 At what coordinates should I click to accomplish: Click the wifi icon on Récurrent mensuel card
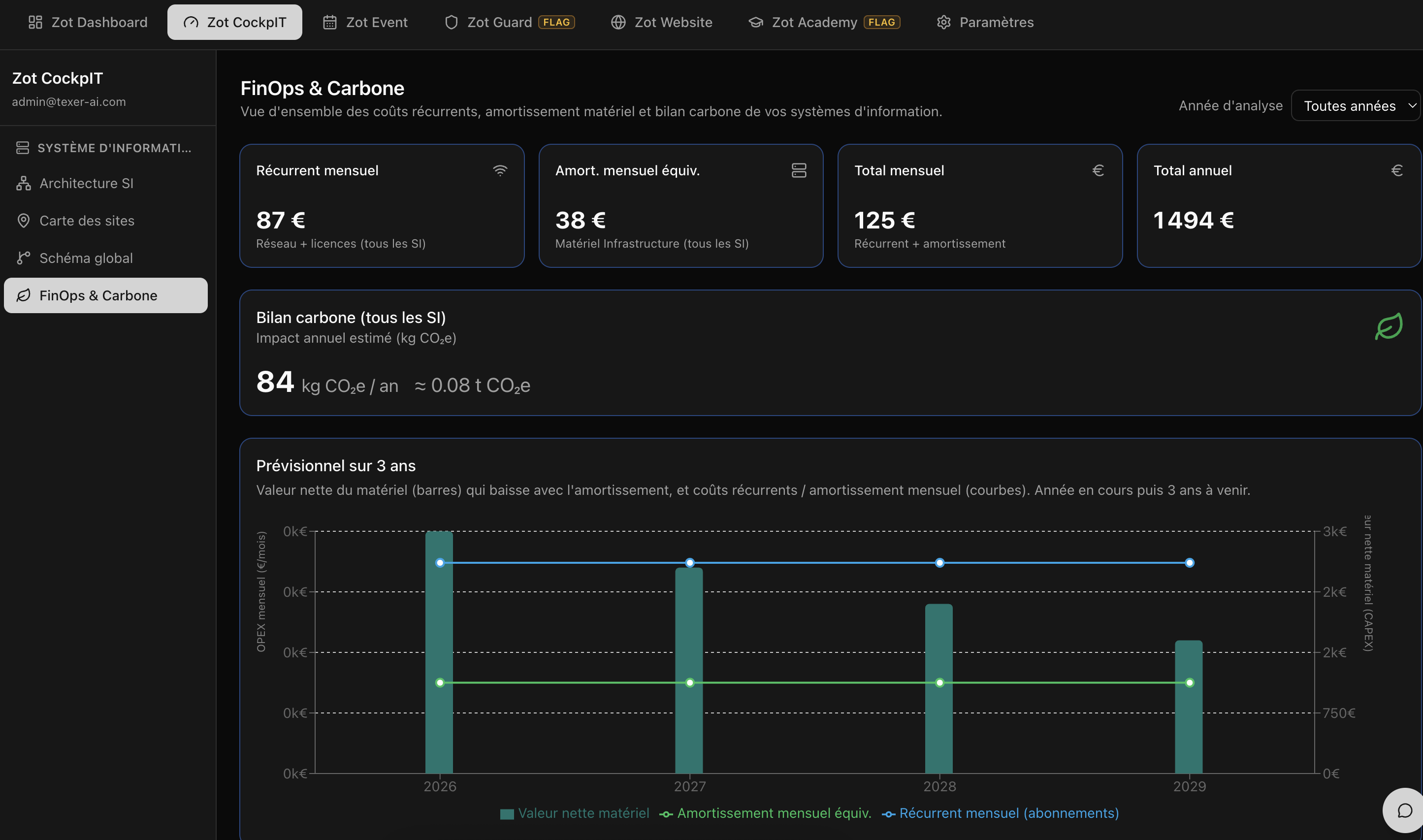point(500,170)
